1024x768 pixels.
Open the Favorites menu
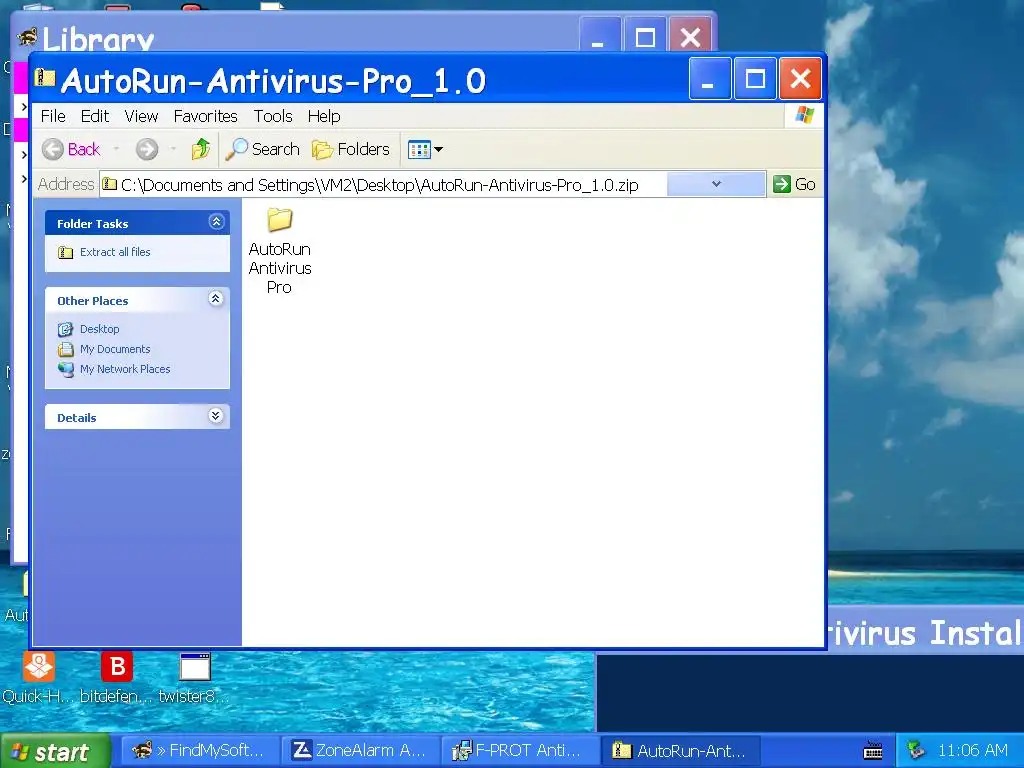point(205,116)
